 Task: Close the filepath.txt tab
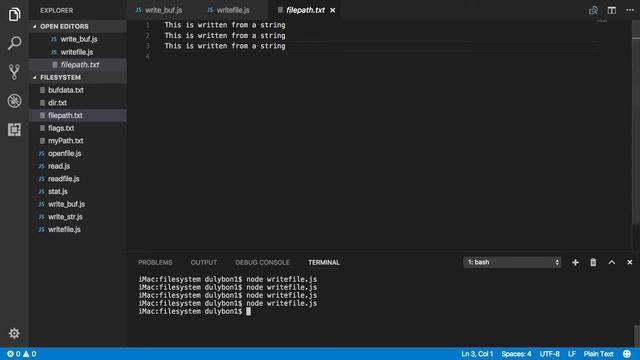333,10
